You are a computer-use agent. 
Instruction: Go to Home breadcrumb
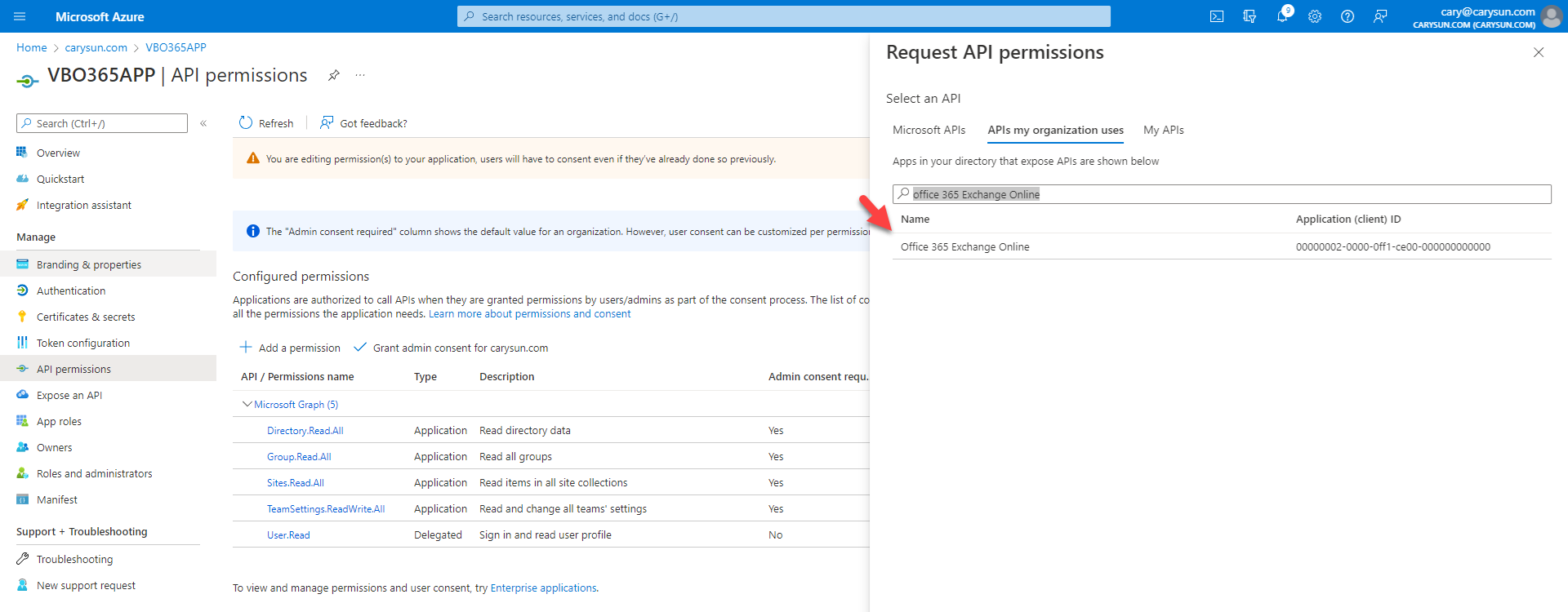pos(32,47)
